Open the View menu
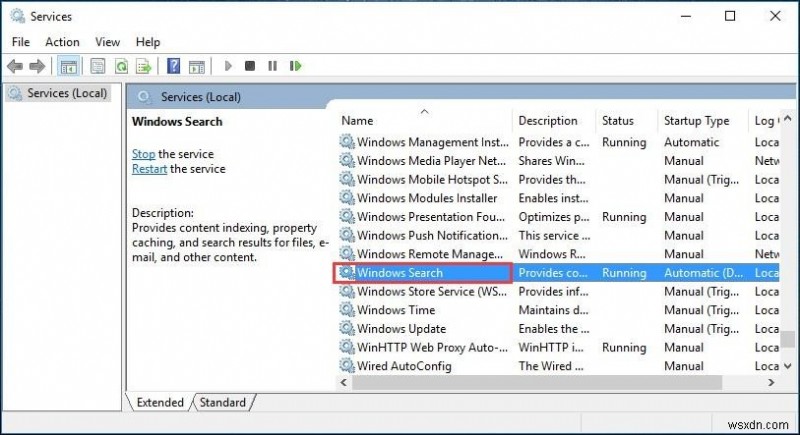800x435 pixels. pos(107,42)
